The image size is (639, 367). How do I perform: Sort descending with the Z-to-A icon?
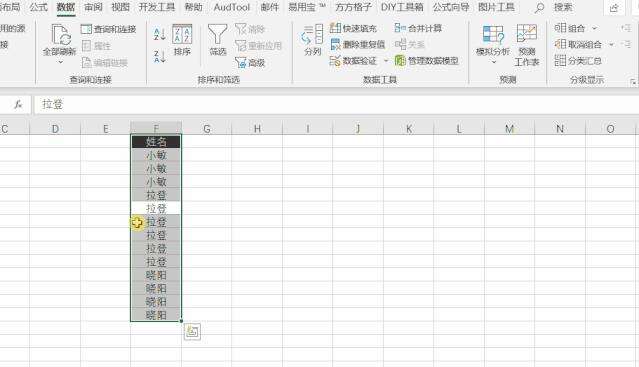159,57
